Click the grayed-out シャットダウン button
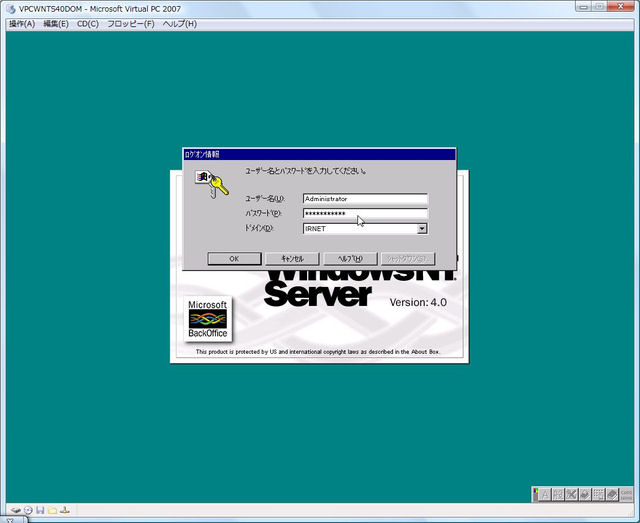Screen dimensions: 640x523 click(x=408, y=259)
